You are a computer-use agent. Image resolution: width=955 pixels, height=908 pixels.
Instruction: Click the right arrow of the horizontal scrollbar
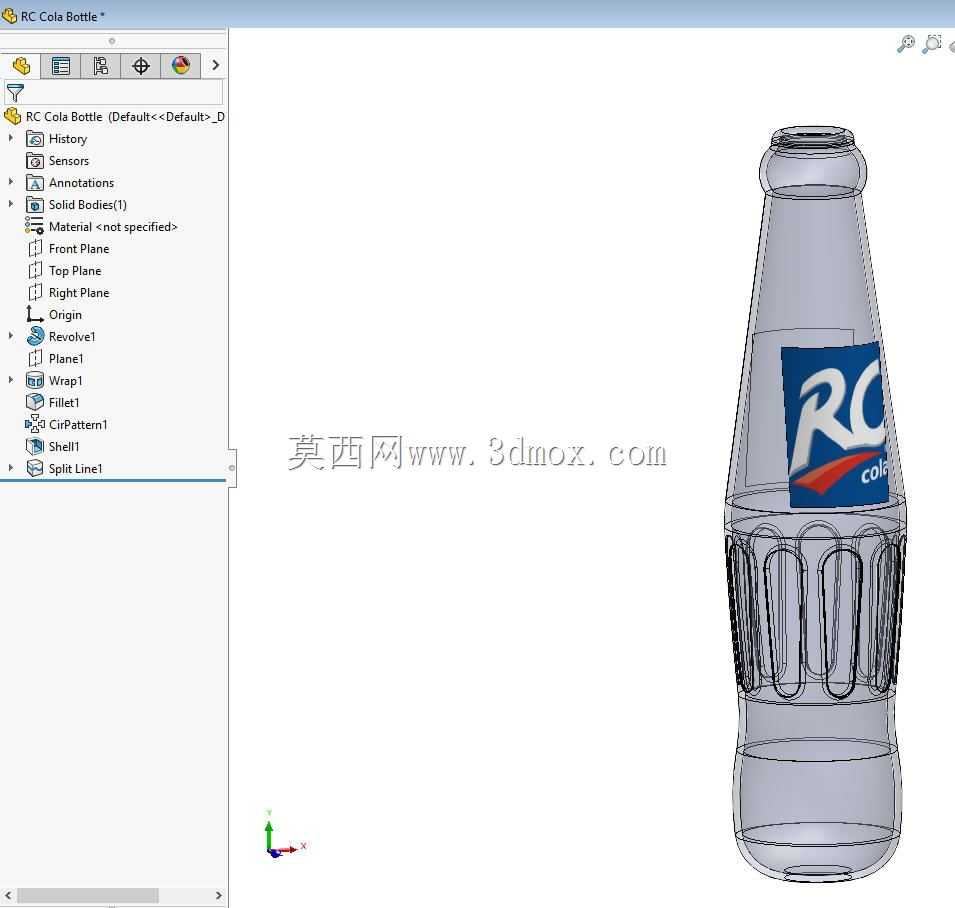pos(219,895)
